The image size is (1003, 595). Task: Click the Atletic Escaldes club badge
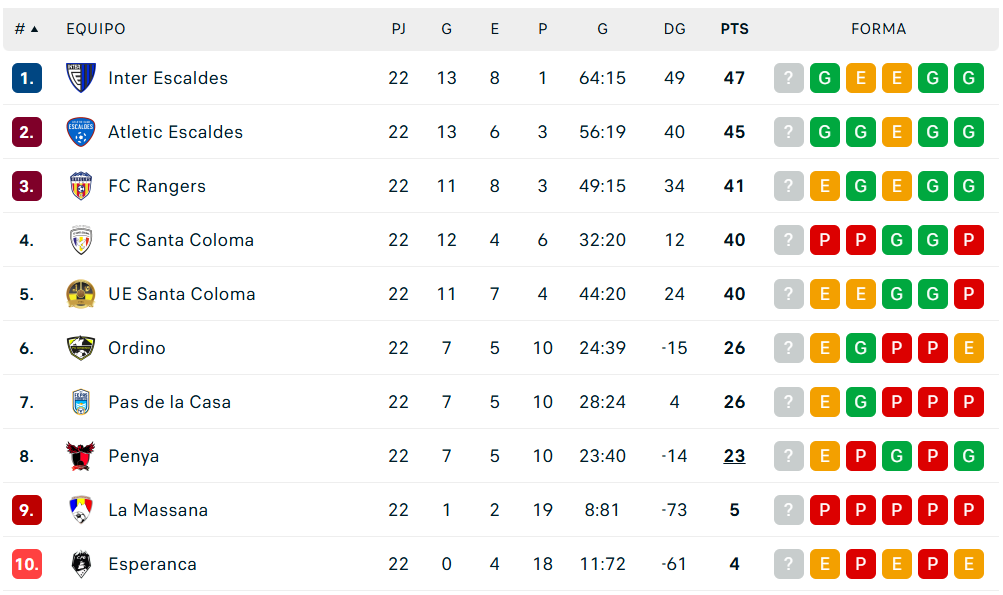click(x=81, y=132)
